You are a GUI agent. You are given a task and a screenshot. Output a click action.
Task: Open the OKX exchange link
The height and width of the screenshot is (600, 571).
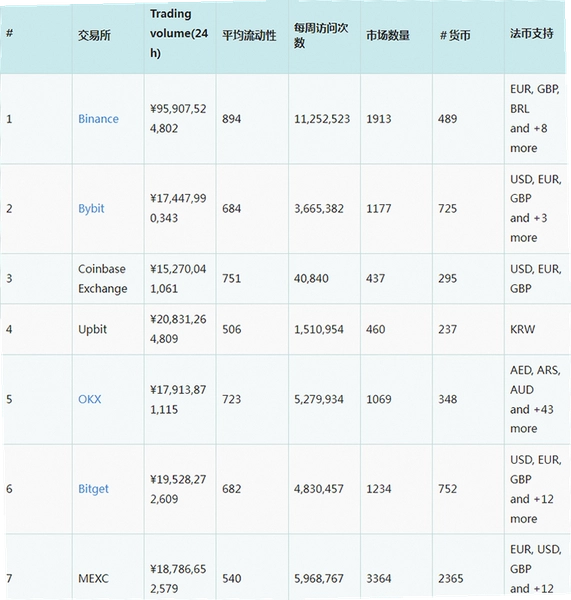[90, 399]
